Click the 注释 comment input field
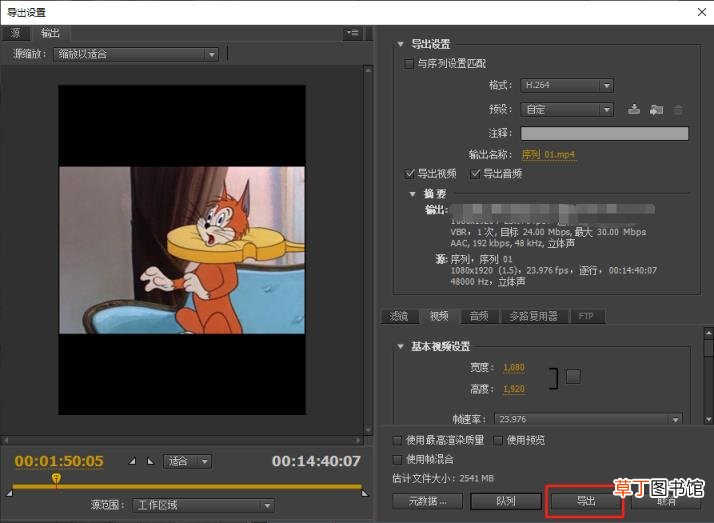Viewport: 714px width, 523px height. point(604,133)
